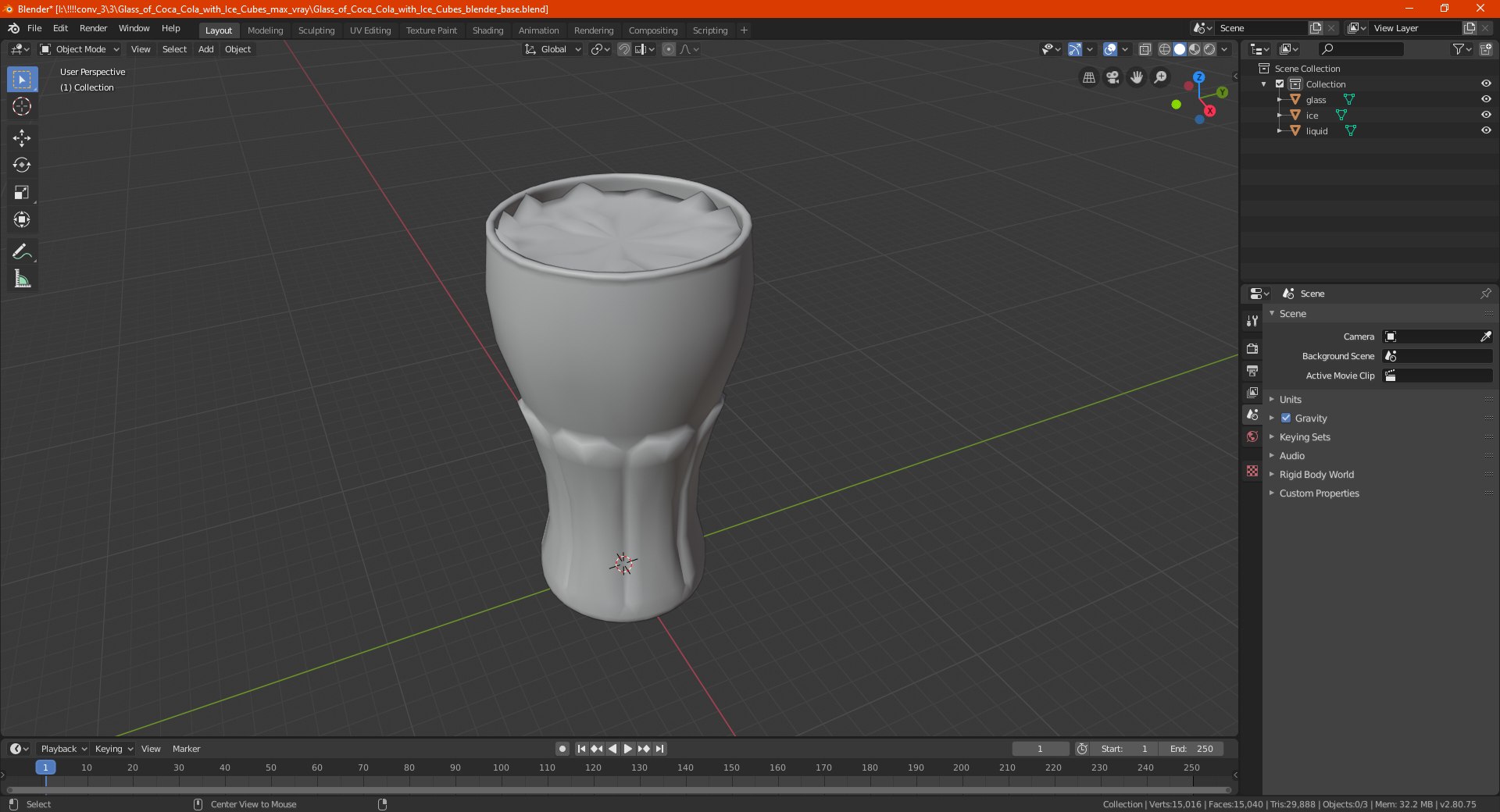The image size is (1500, 812).
Task: Click frame 100 on the timeline ruler
Action: coord(501,767)
